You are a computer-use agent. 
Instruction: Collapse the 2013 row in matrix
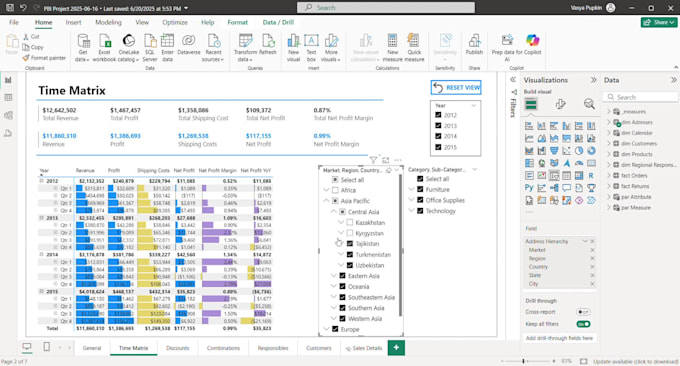point(42,218)
